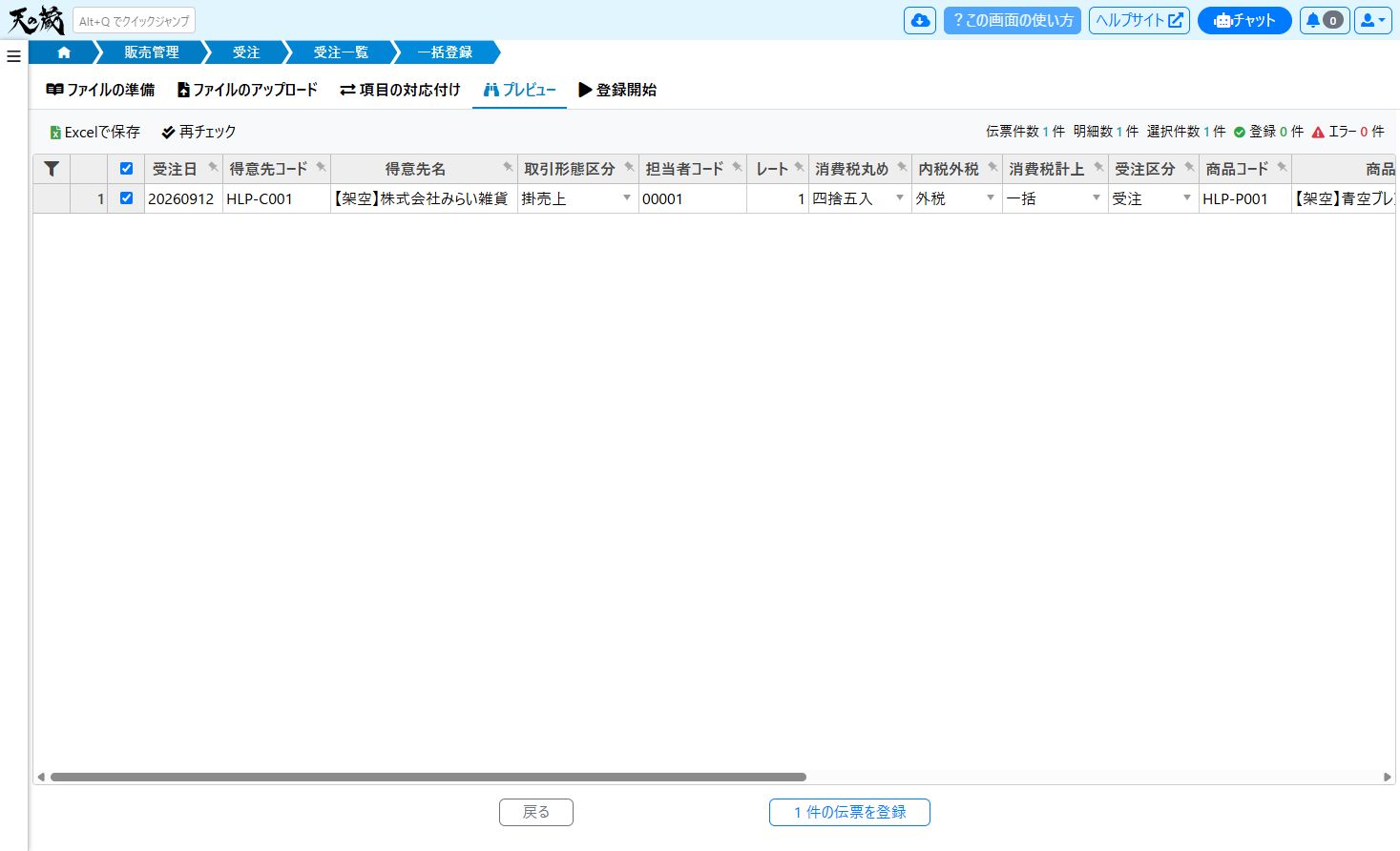Uncheck row 1 checkbox
The width and height of the screenshot is (1400, 851).
pyautogui.click(x=126, y=198)
